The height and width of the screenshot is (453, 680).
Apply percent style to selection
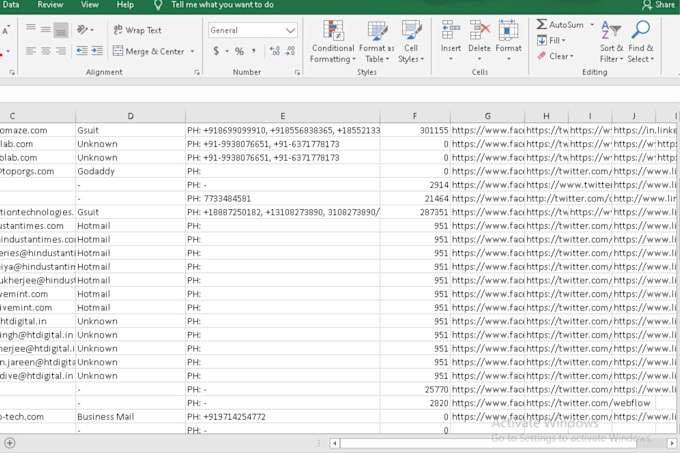tap(239, 51)
